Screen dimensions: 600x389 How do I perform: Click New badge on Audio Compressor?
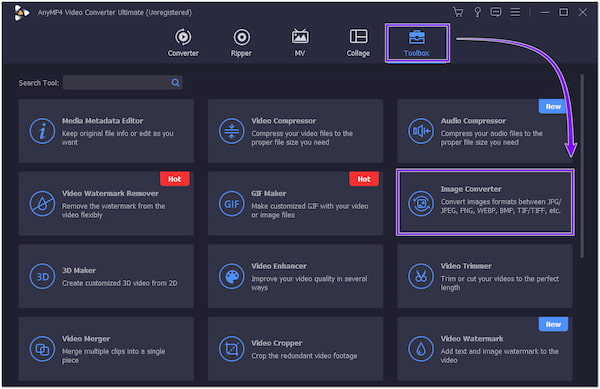coord(553,106)
